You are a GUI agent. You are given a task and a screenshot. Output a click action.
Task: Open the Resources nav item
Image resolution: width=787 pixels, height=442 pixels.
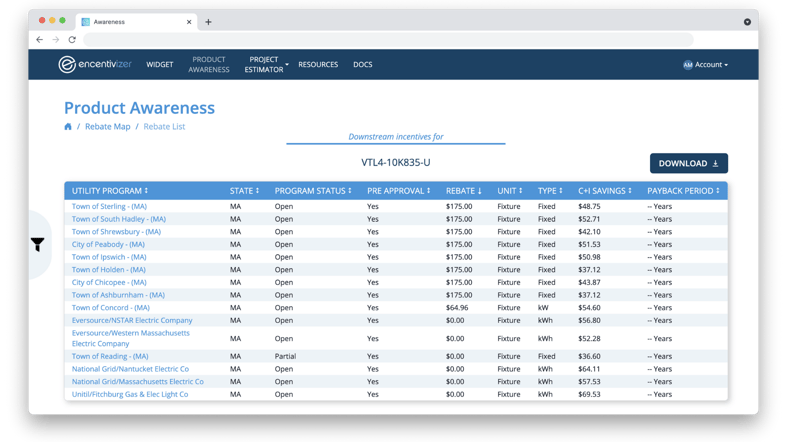(318, 64)
